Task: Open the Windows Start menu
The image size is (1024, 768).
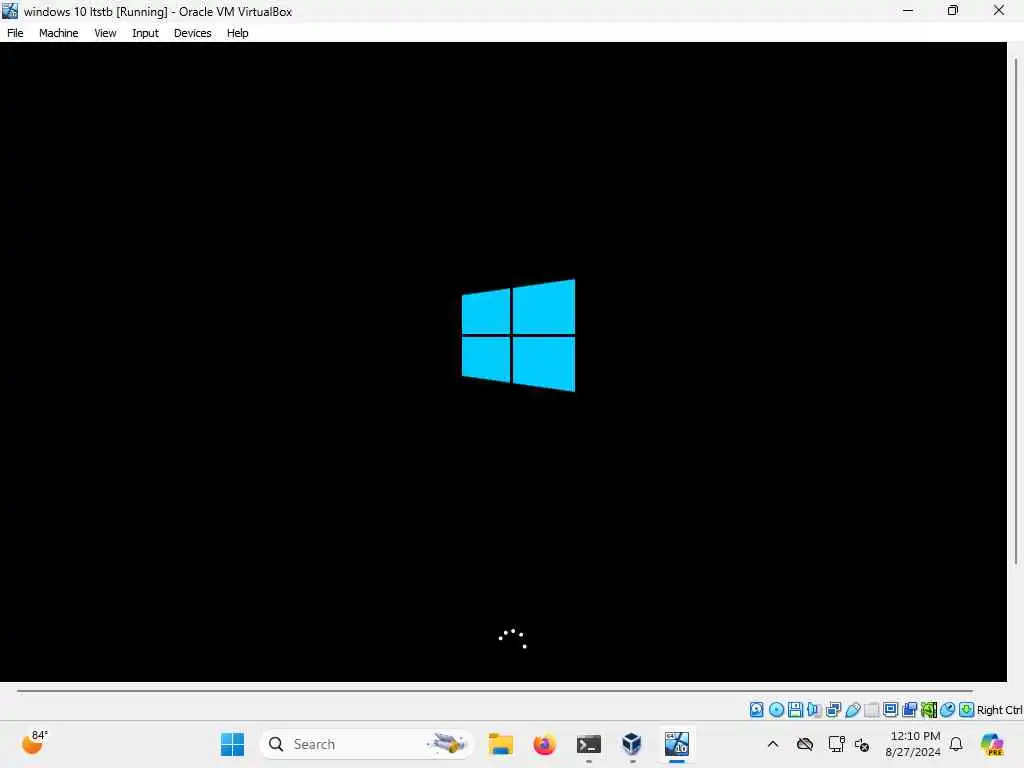Action: pos(232,744)
